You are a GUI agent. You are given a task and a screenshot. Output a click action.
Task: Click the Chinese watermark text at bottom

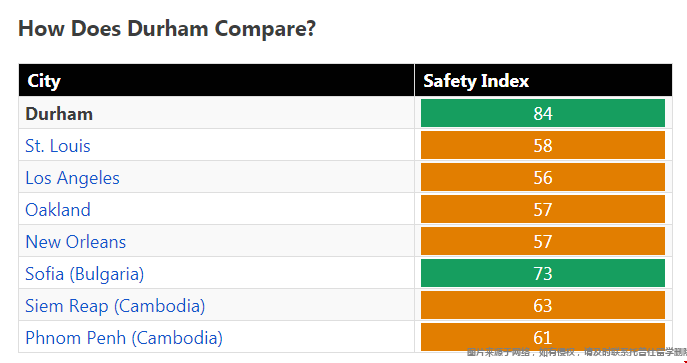coord(577,352)
